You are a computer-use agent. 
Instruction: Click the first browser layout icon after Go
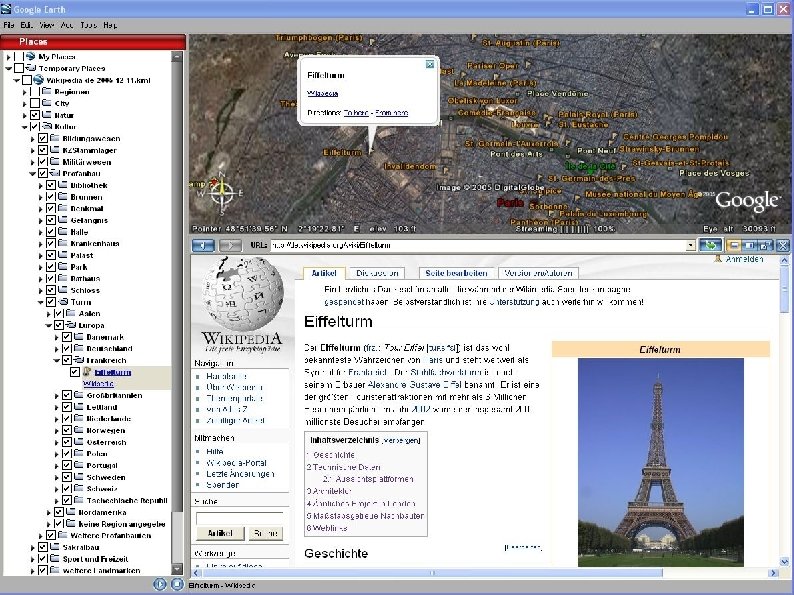(x=734, y=246)
